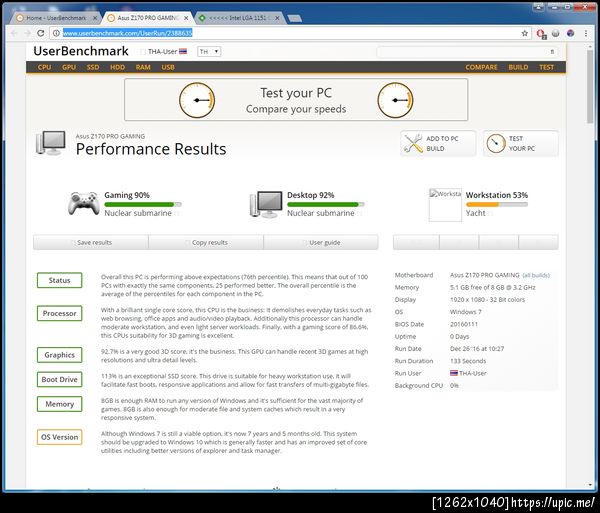Click the OS Version section button
The height and width of the screenshot is (513, 600).
pos(59,437)
